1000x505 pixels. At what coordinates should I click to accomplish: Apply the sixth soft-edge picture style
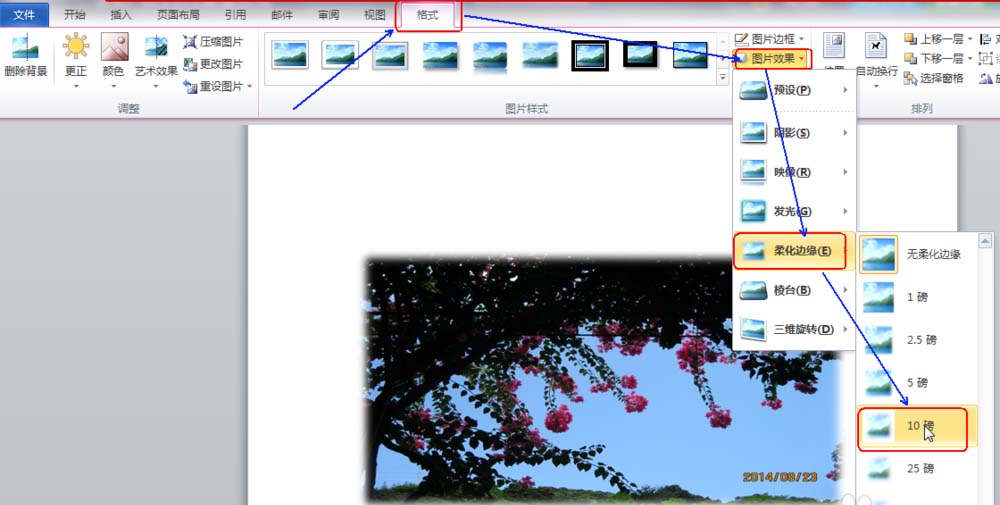(540, 55)
